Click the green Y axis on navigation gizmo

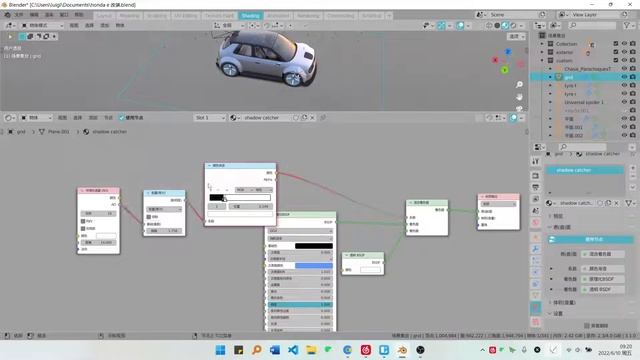tap(505, 70)
